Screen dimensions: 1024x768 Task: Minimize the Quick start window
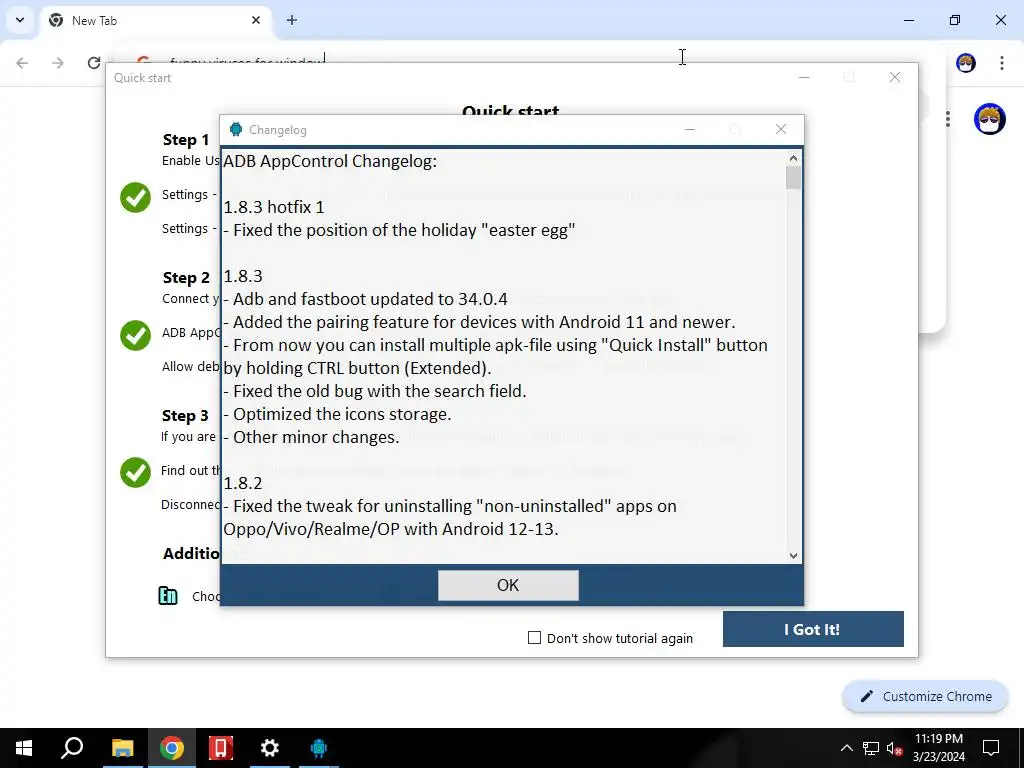pyautogui.click(x=804, y=77)
